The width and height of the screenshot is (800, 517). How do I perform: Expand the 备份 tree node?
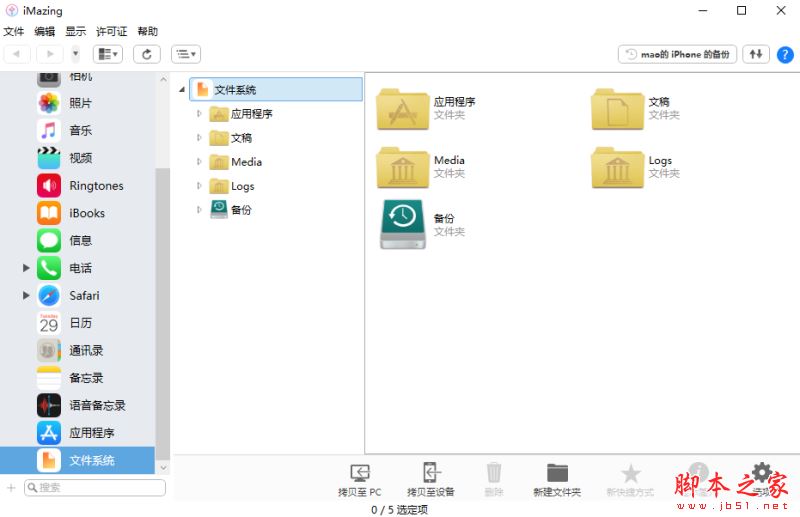199,209
